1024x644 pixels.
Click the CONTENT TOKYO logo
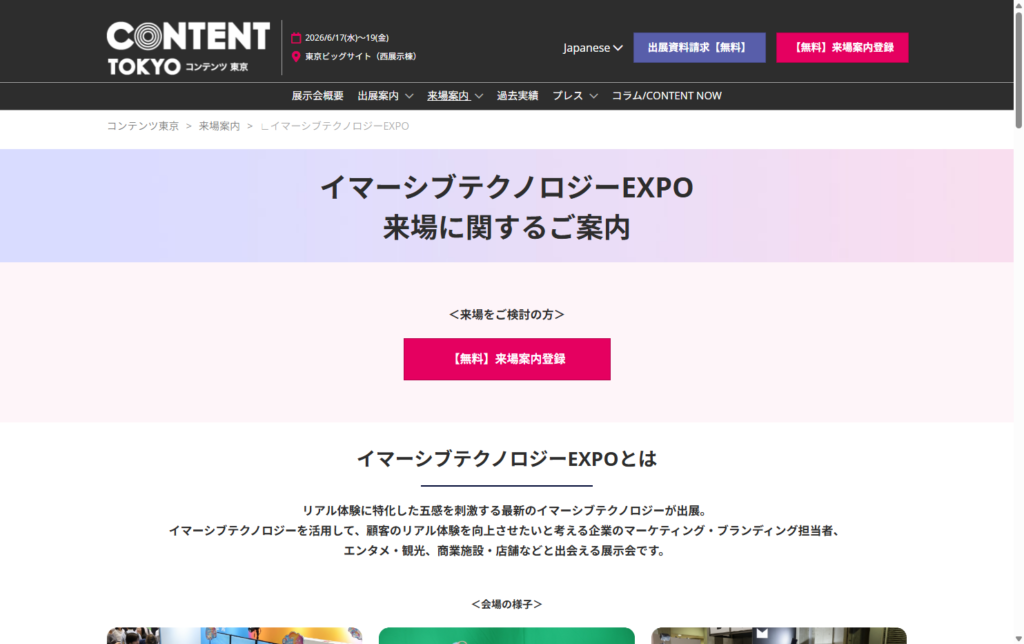point(187,47)
